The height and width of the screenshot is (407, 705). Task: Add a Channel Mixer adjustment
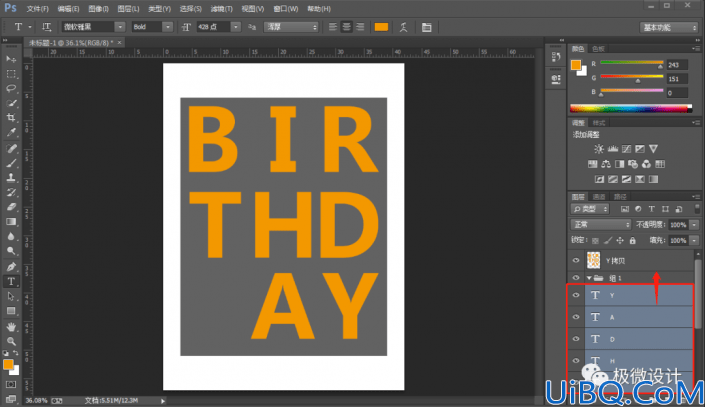click(x=646, y=164)
